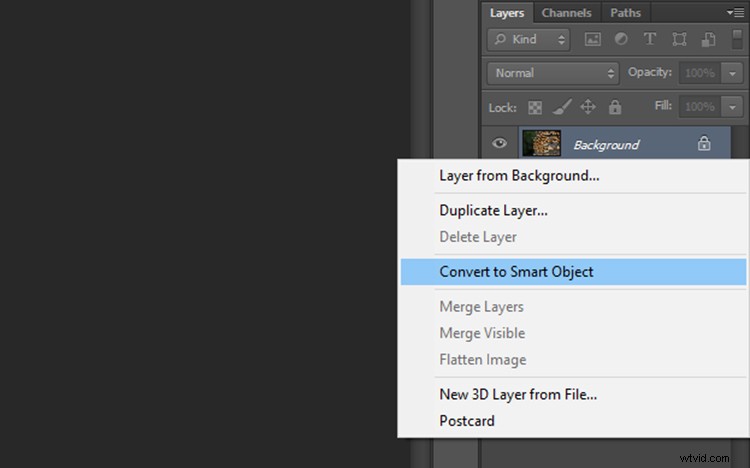Toggle lock transparent pixels checkerboard
This screenshot has height=468, width=750.
point(536,107)
